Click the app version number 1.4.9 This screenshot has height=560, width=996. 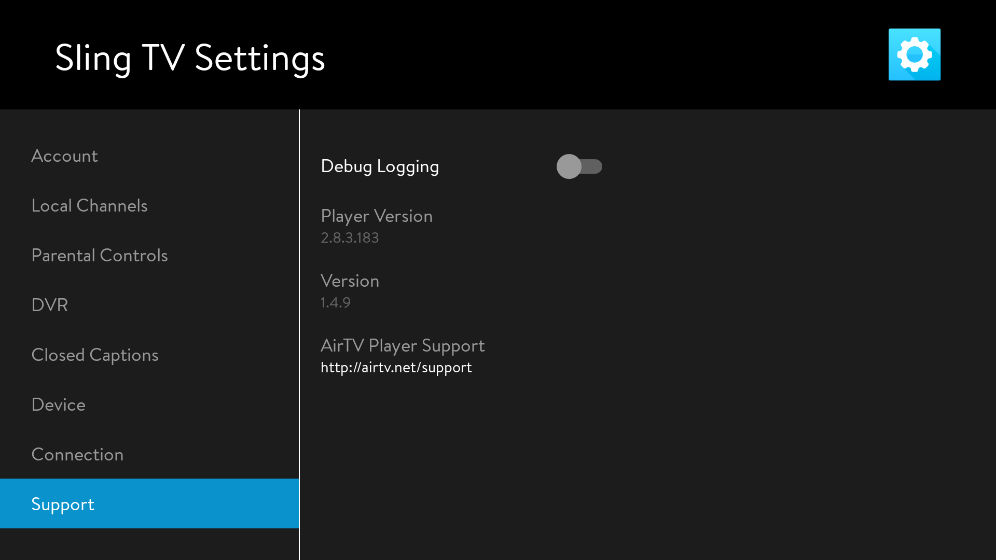pyautogui.click(x=335, y=303)
